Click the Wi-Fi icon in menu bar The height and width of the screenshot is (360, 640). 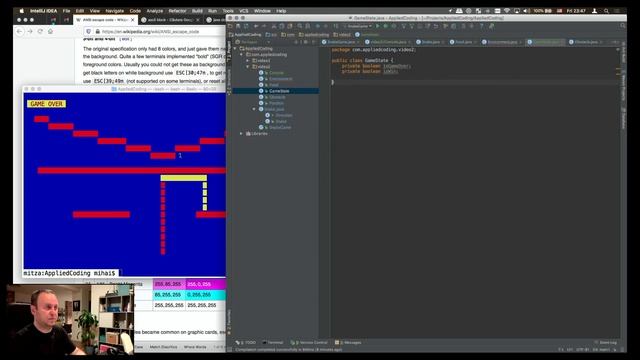(x=507, y=11)
